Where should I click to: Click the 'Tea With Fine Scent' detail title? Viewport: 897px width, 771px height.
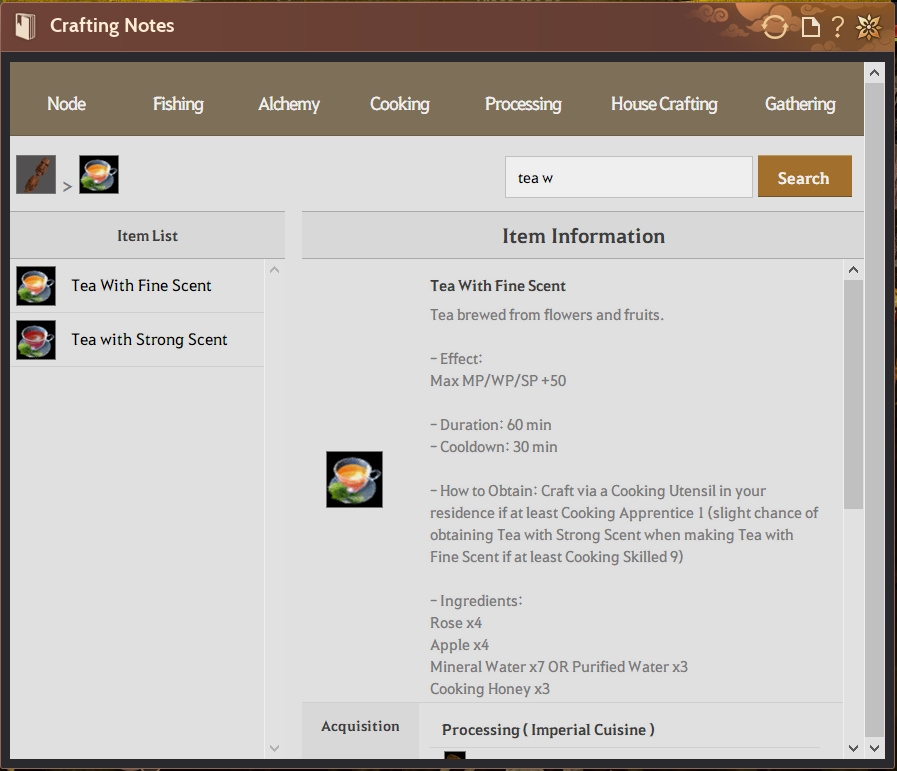tap(498, 286)
